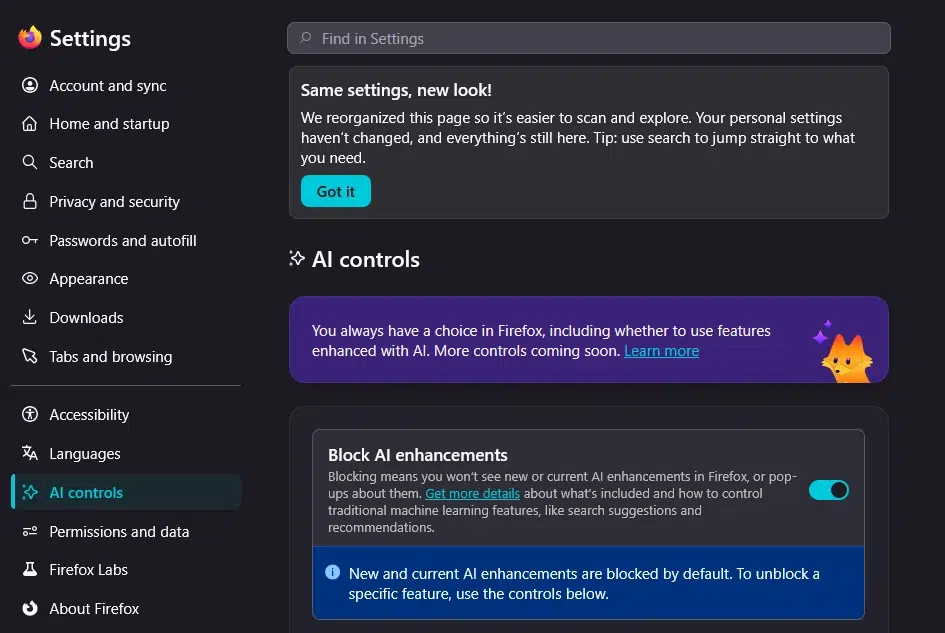
Task: Select AI controls in the sidebar
Action: point(126,493)
